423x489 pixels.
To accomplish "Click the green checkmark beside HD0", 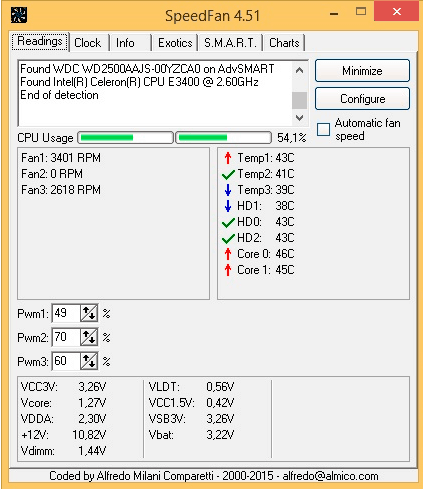I will (x=228, y=222).
